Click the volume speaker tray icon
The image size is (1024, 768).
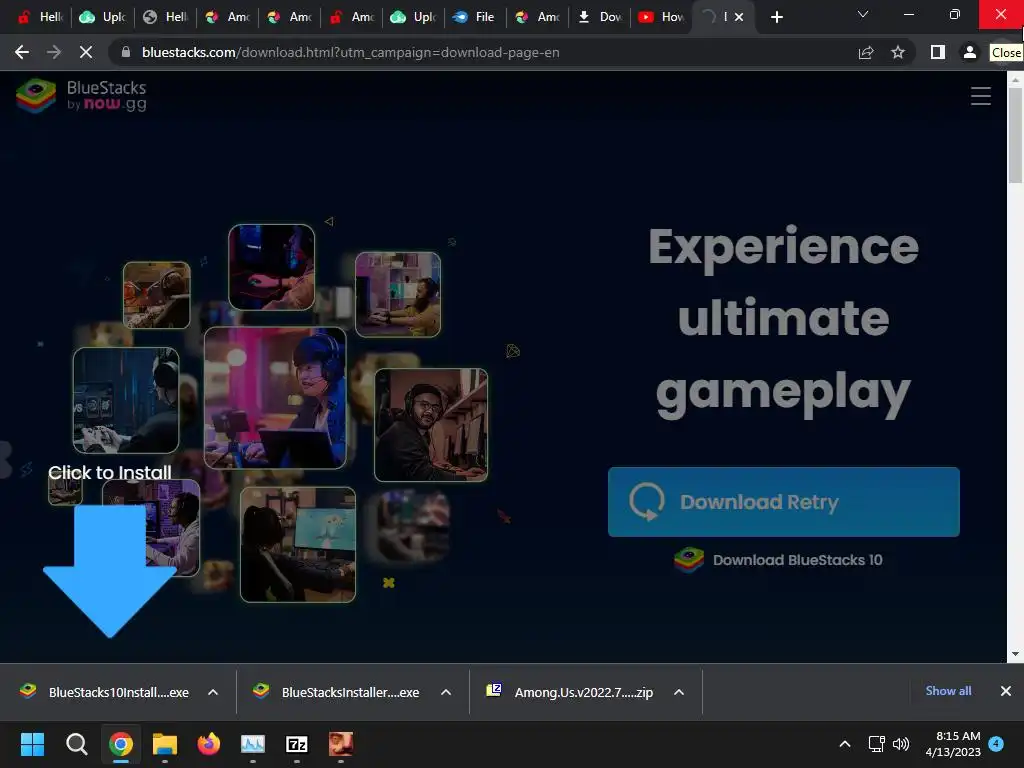(x=901, y=744)
